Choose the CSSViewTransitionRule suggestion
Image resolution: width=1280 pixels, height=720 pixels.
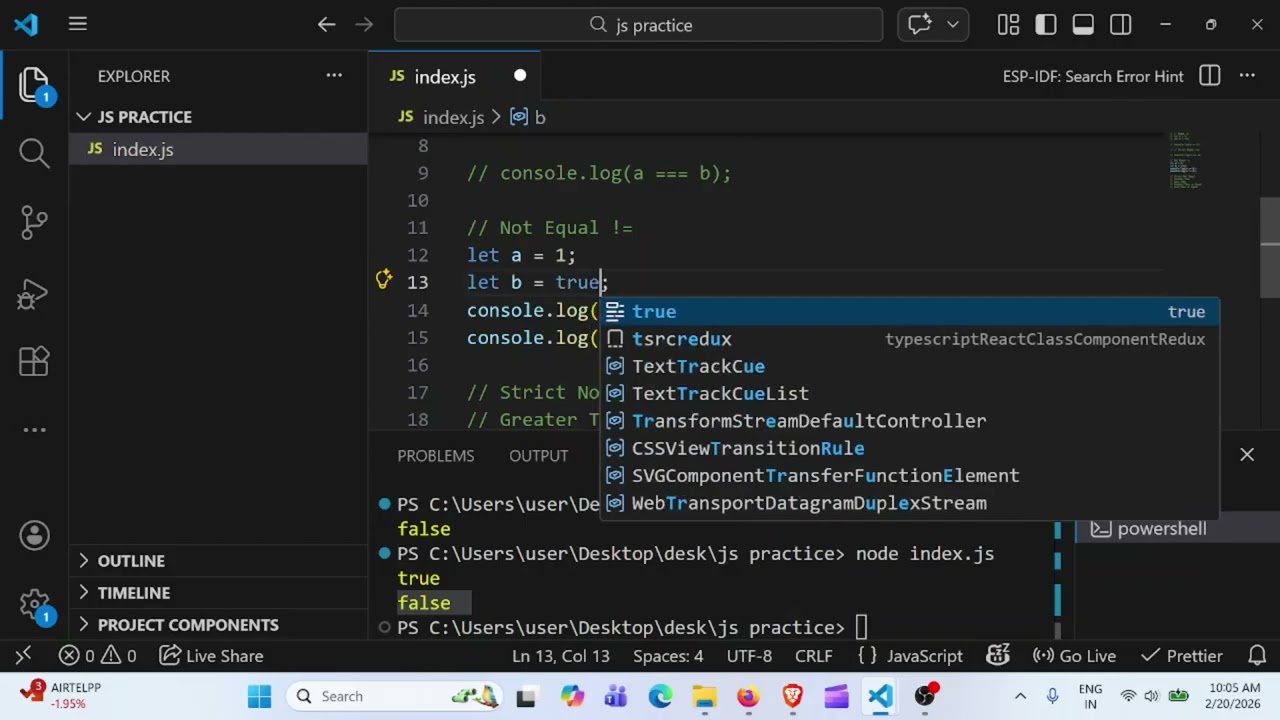pyautogui.click(x=909, y=448)
